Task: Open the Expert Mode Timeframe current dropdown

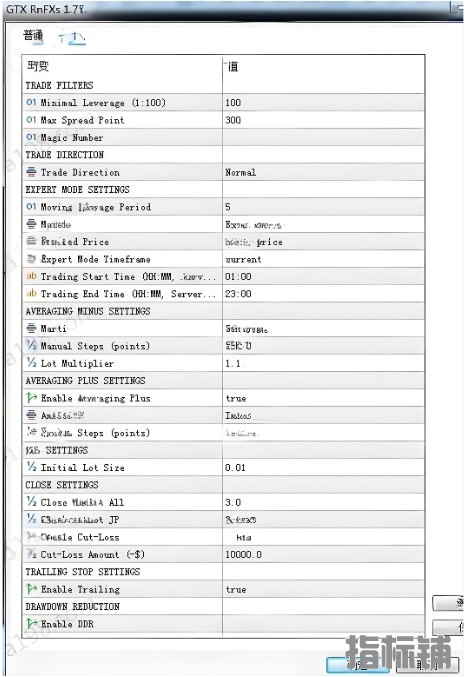Action: click(x=323, y=259)
